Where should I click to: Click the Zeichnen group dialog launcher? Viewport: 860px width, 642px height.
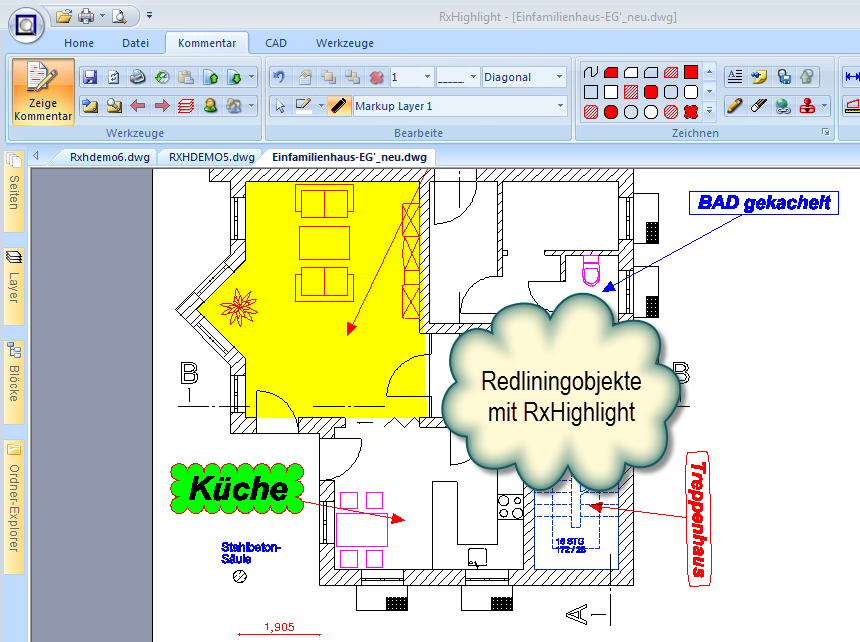(x=826, y=132)
